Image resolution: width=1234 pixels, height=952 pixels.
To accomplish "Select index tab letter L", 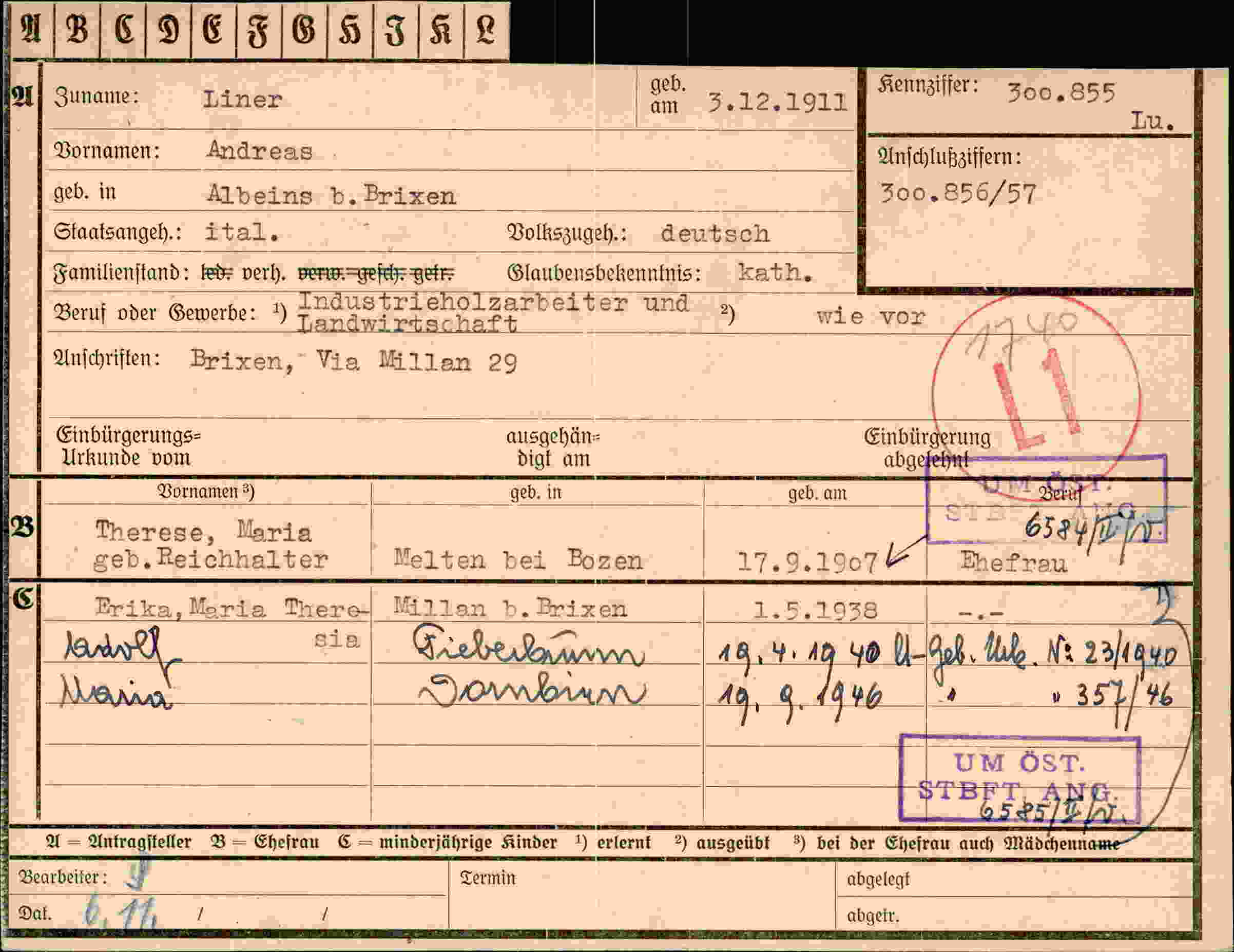I will (487, 30).
